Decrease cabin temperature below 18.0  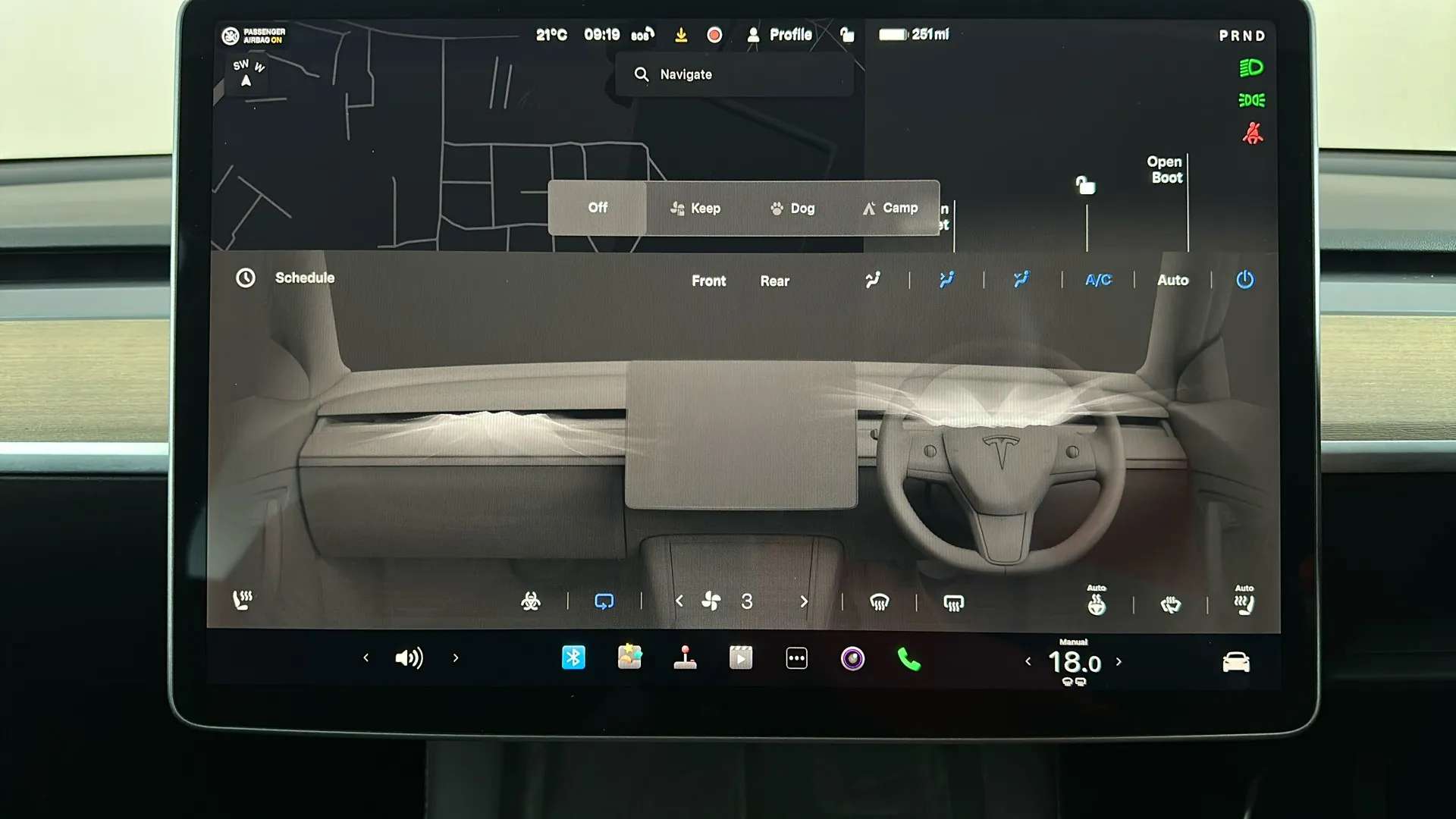(x=1028, y=661)
